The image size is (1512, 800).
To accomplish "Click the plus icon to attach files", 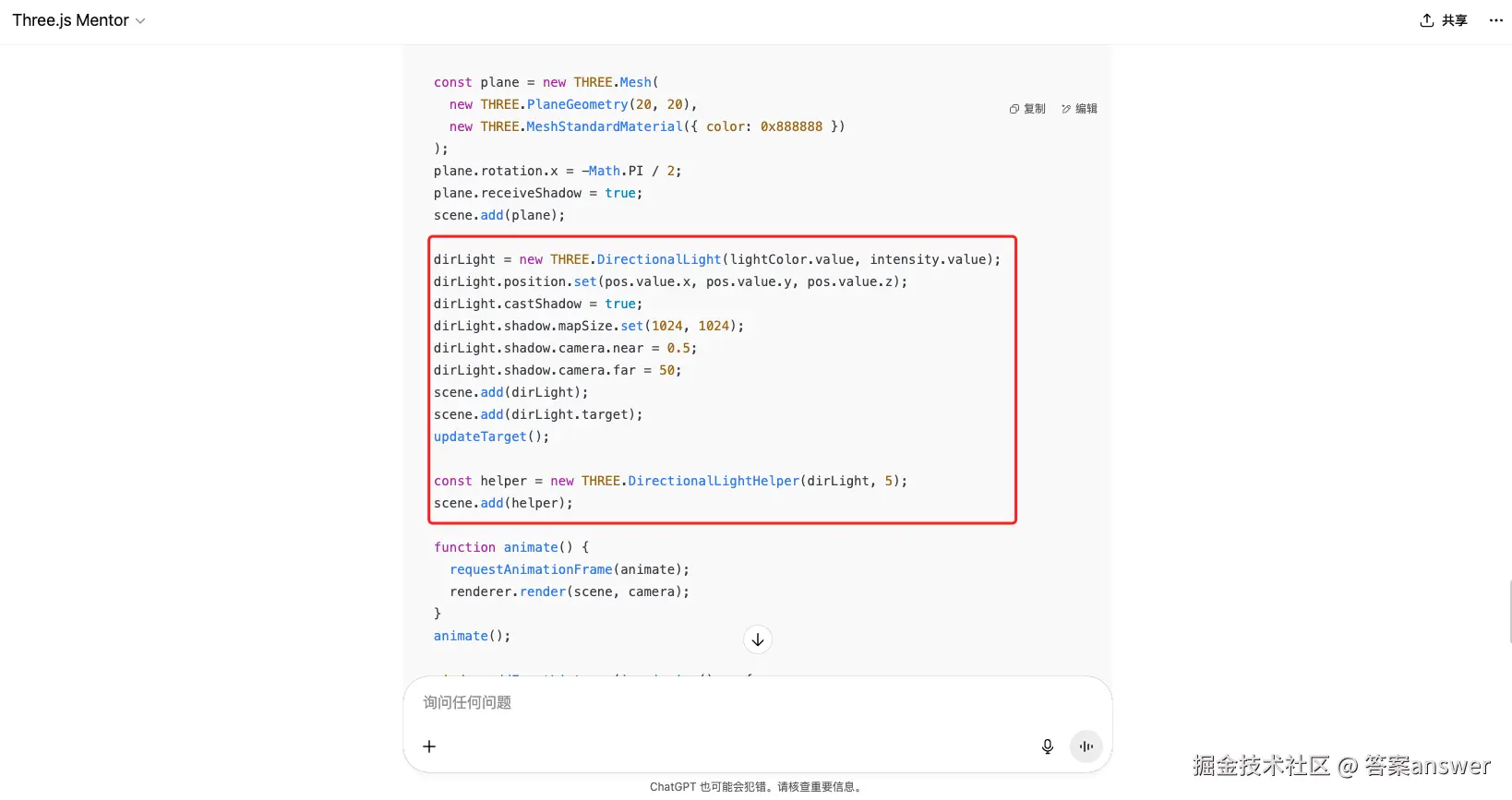I will [x=429, y=746].
